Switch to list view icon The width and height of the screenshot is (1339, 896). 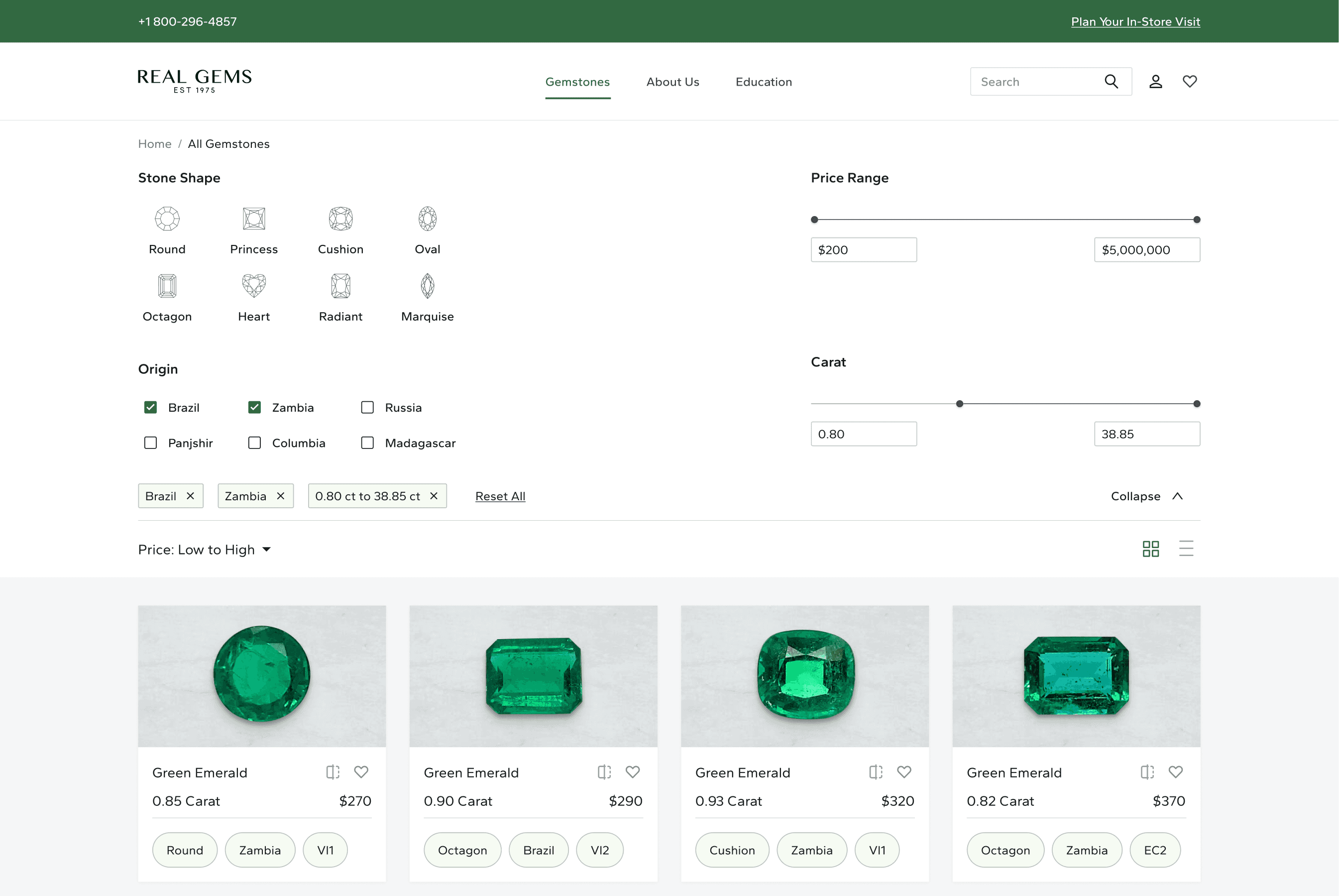[1186, 549]
